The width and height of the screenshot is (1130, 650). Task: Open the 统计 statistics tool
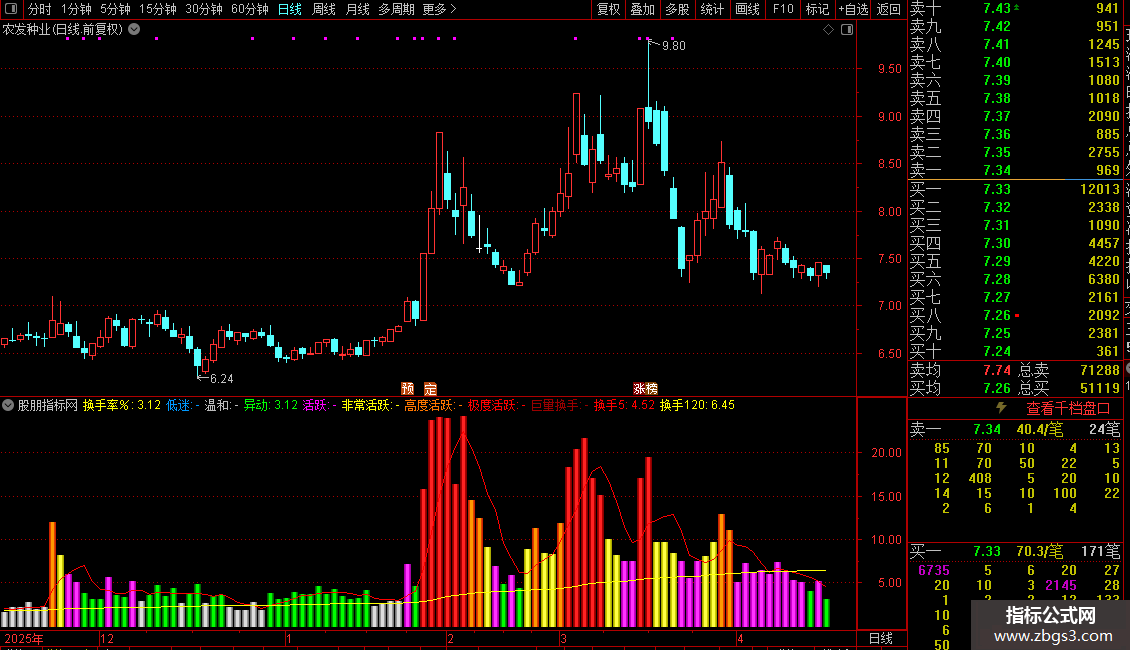click(x=712, y=9)
